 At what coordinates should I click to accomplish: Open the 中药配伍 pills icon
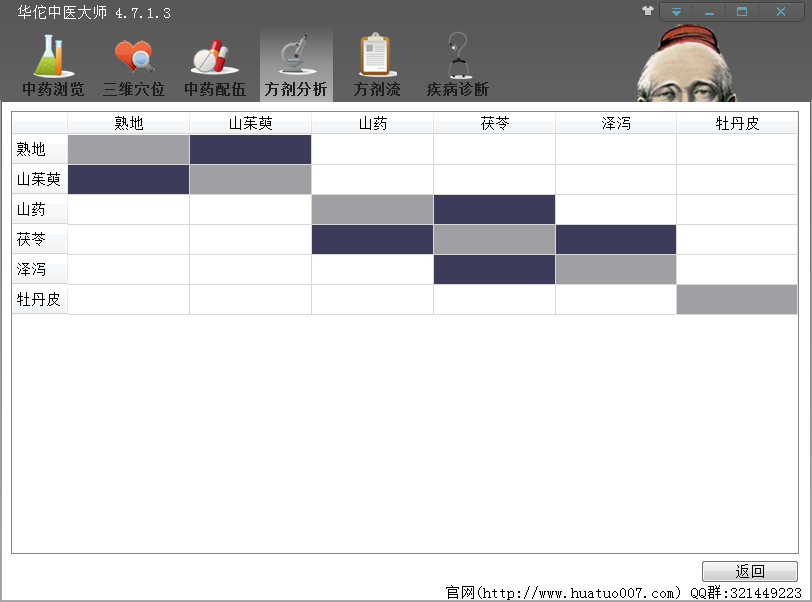click(215, 65)
